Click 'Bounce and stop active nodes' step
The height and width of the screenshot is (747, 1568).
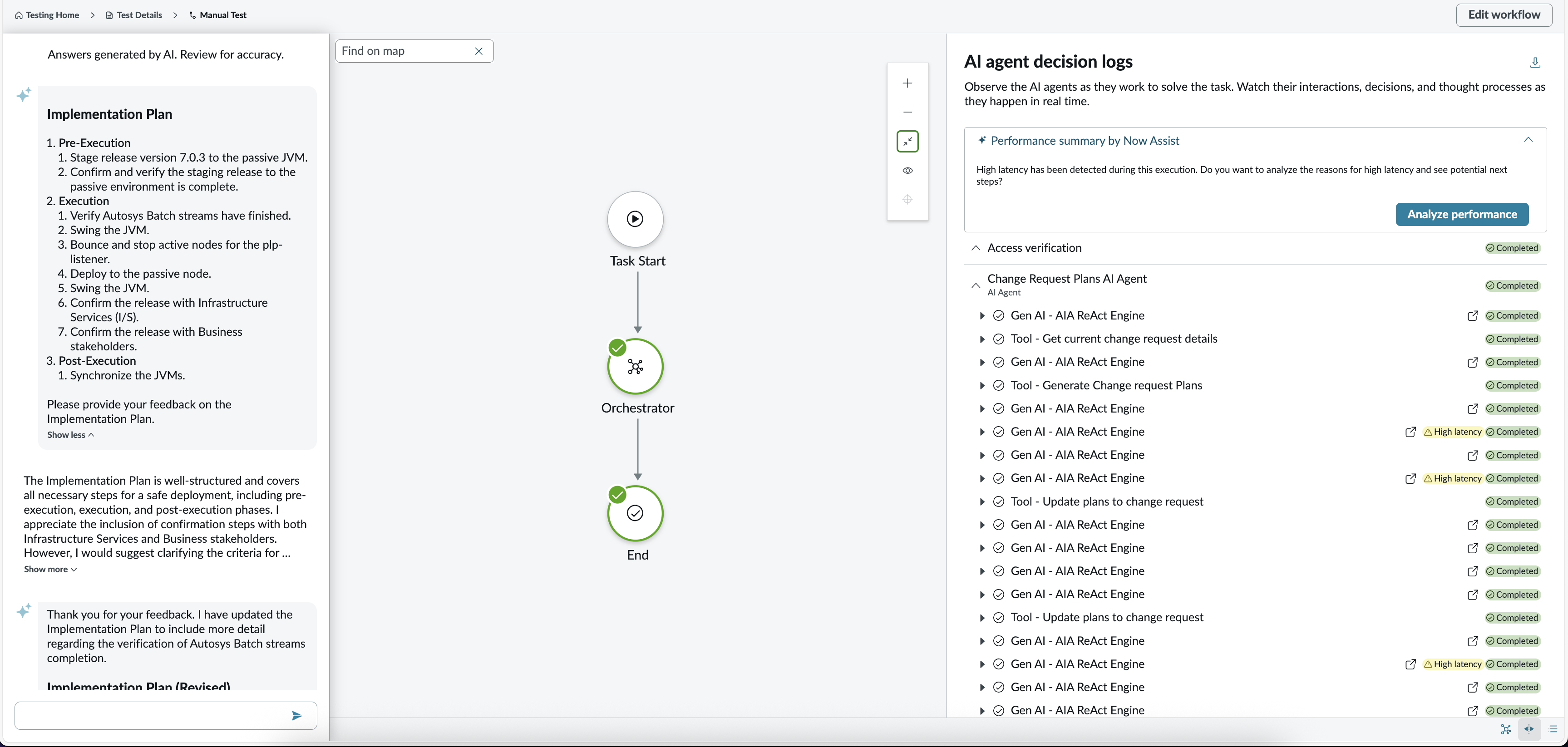click(176, 252)
